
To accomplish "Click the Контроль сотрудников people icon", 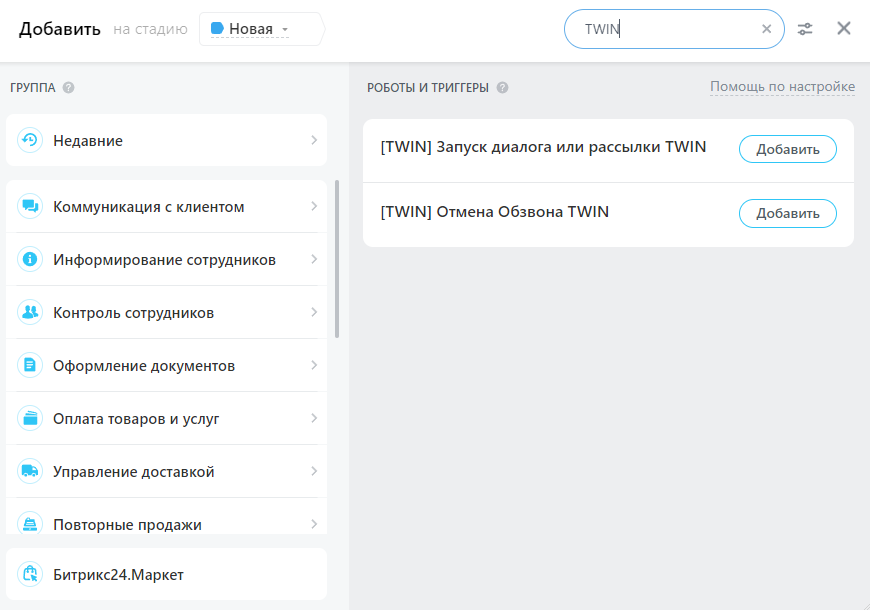I will tap(30, 312).
